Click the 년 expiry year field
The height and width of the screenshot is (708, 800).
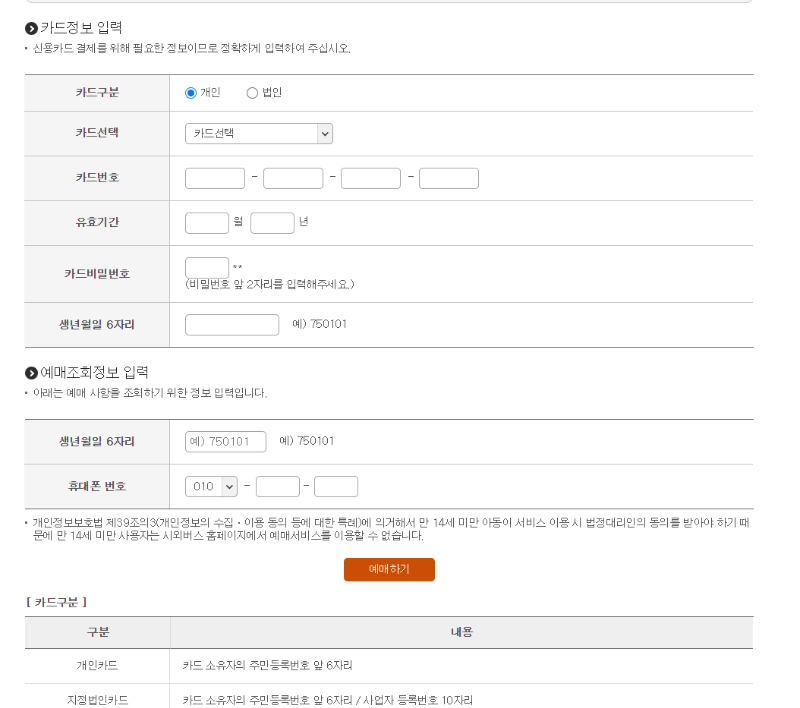272,222
